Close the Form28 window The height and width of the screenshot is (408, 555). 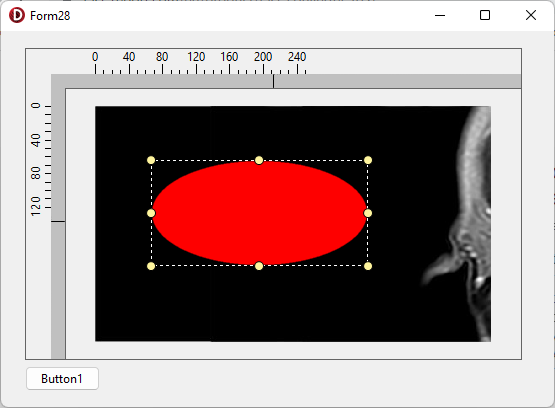(x=531, y=15)
